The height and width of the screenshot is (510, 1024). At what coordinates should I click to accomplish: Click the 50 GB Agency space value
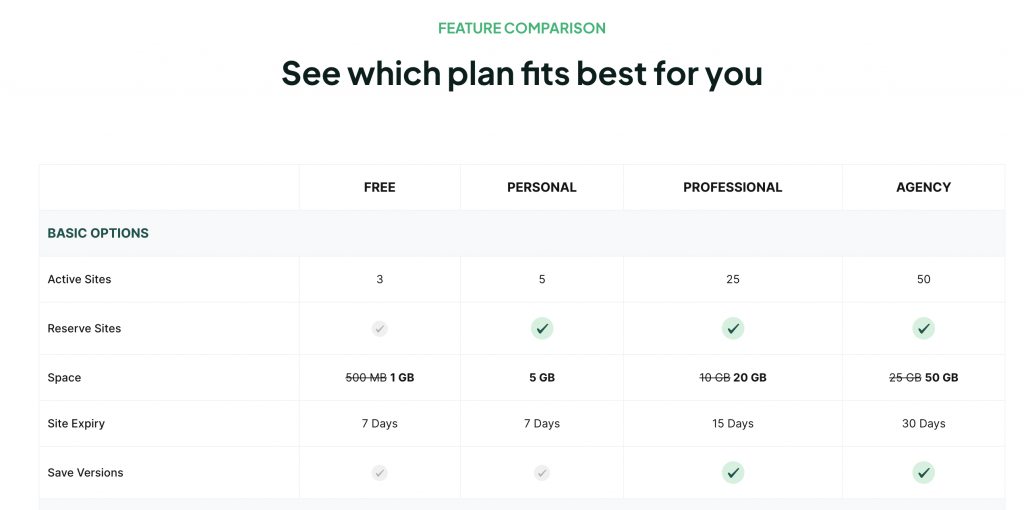(941, 377)
